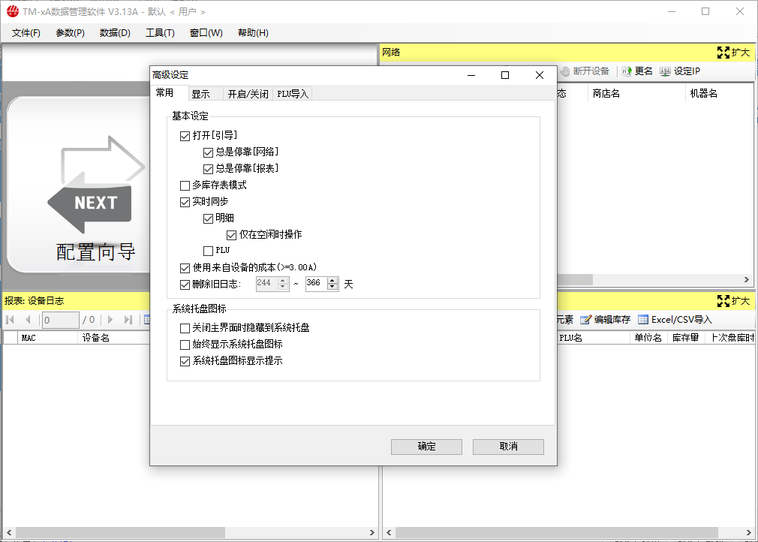Click the Set IP (设定IP) toolbar icon
This screenshot has height=542, width=758.
(x=665, y=71)
